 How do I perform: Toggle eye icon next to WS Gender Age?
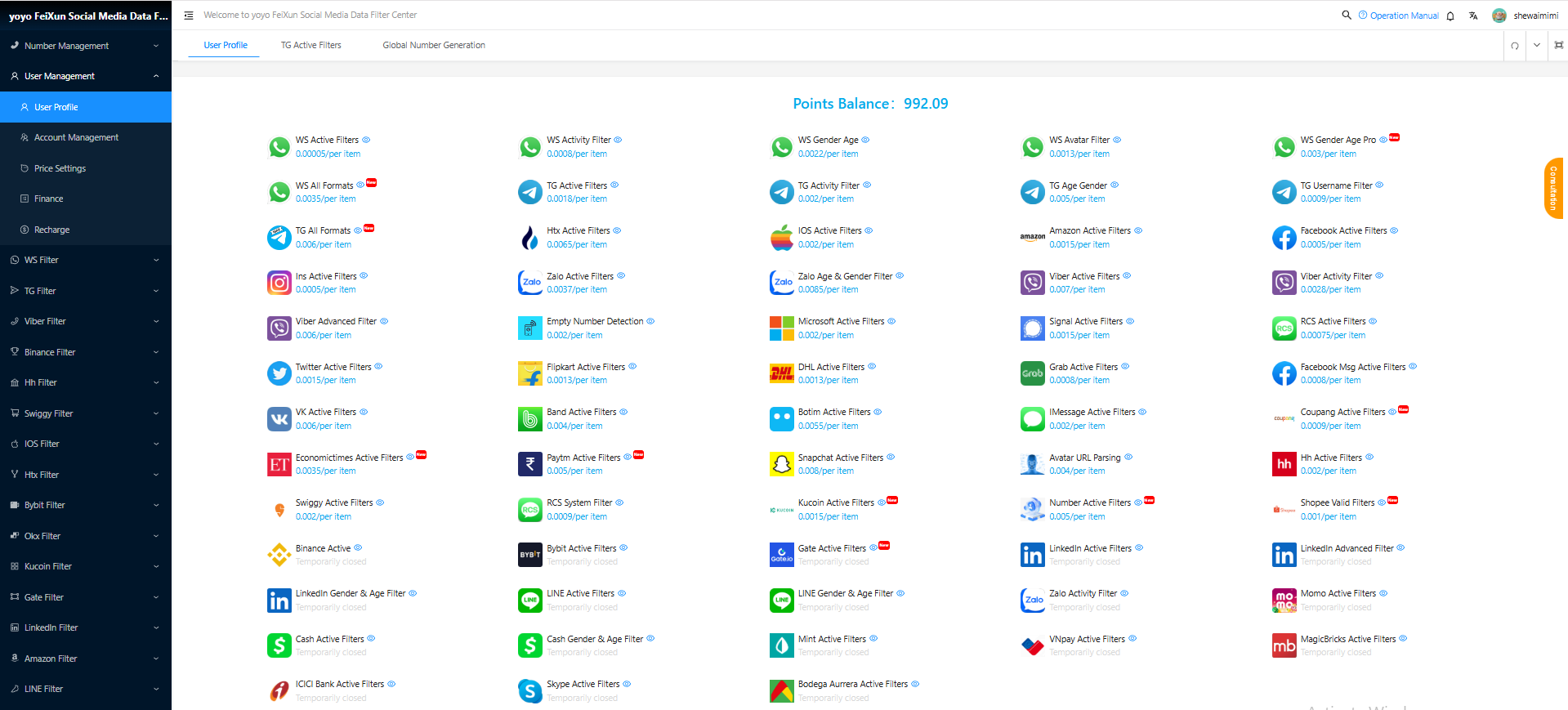[x=865, y=140]
